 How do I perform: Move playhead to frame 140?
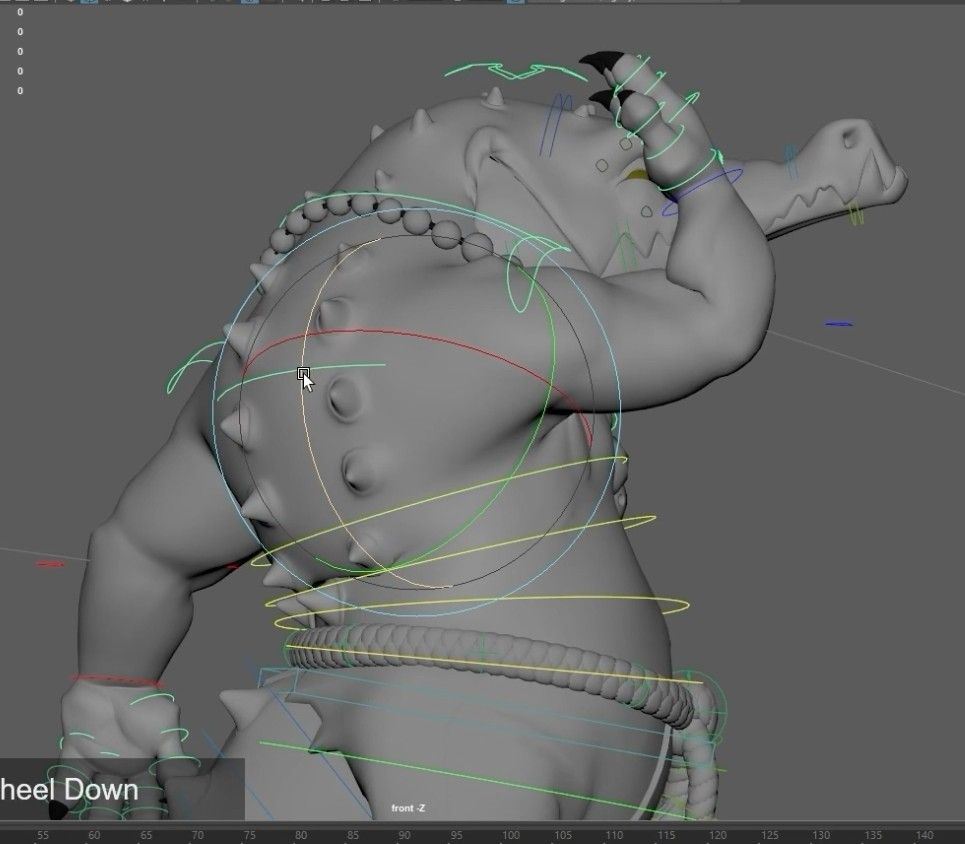pos(925,835)
